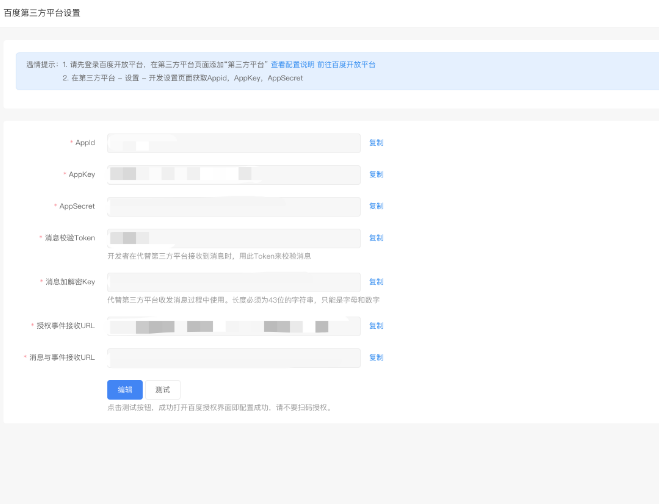The image size is (659, 504).
Task: Copy the 消息校验Token value
Action: coord(376,238)
